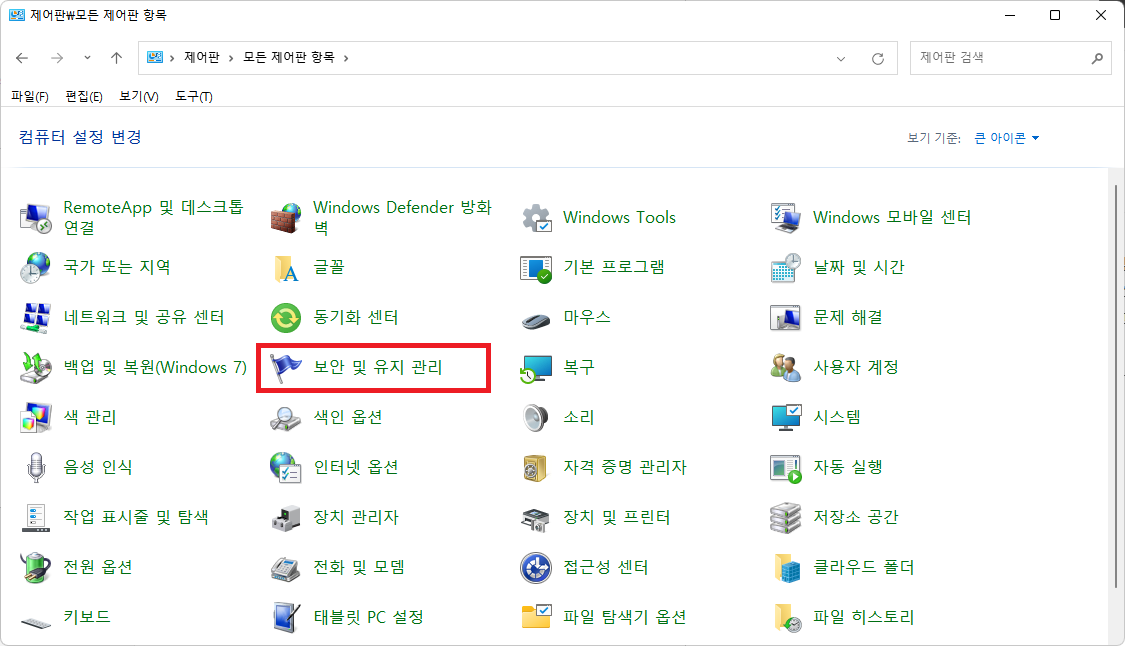Open 장치 및 프린터 icon

pyautogui.click(x=536, y=519)
